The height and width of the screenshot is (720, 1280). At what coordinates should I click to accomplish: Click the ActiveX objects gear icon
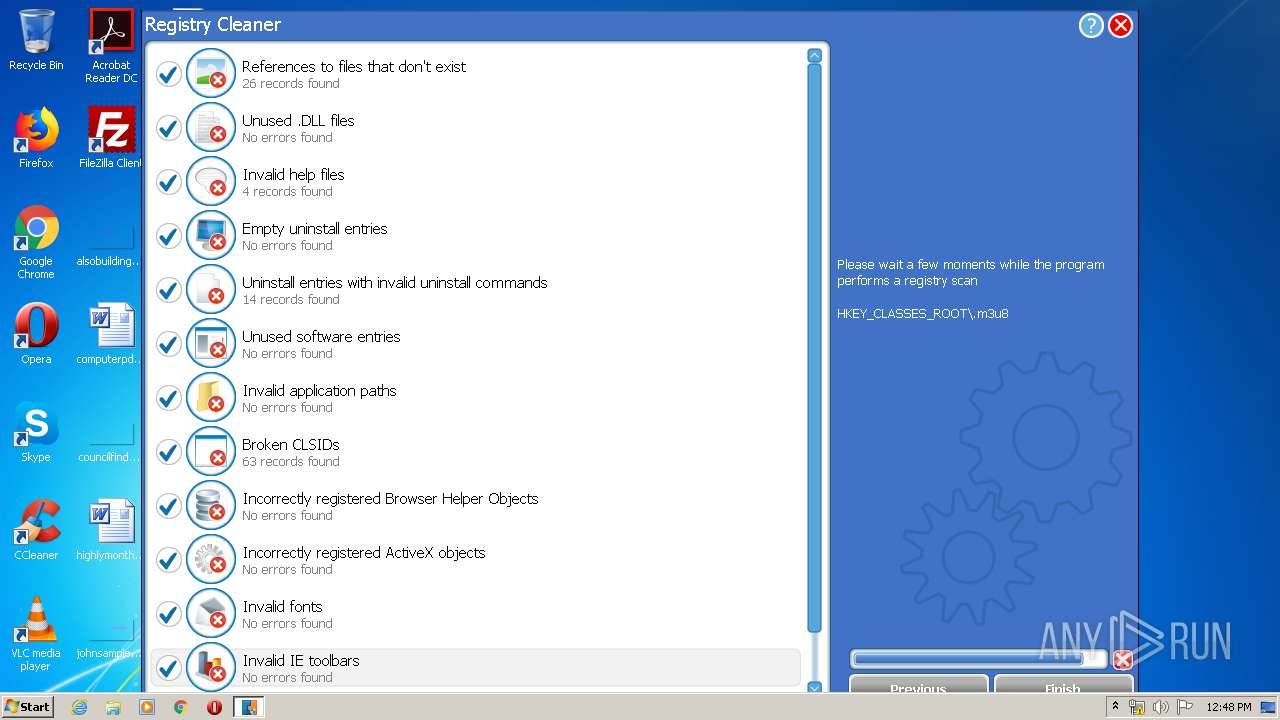pyautogui.click(x=211, y=560)
